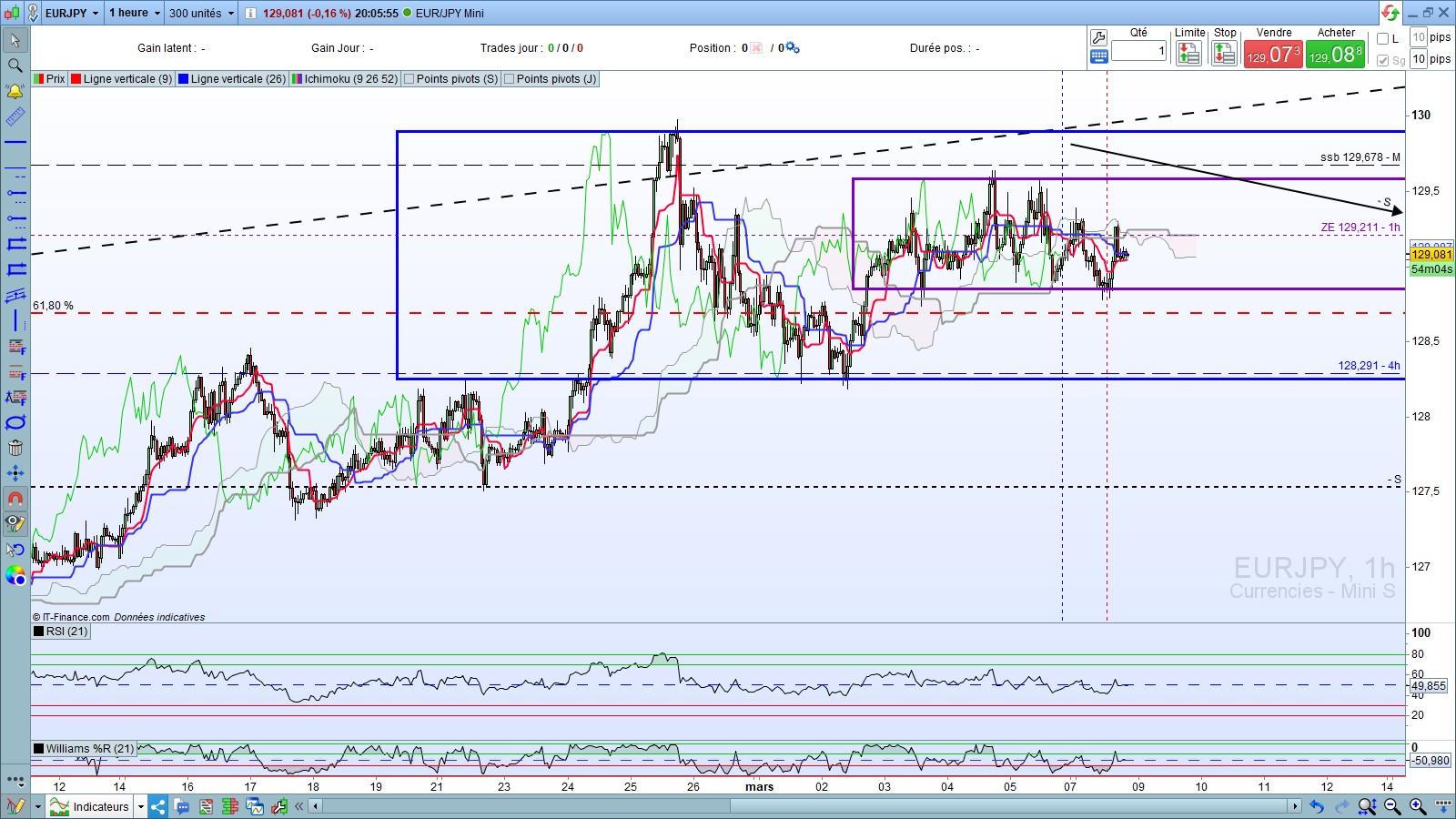
Task: Select the arrow cursor tool
Action: tap(15, 40)
